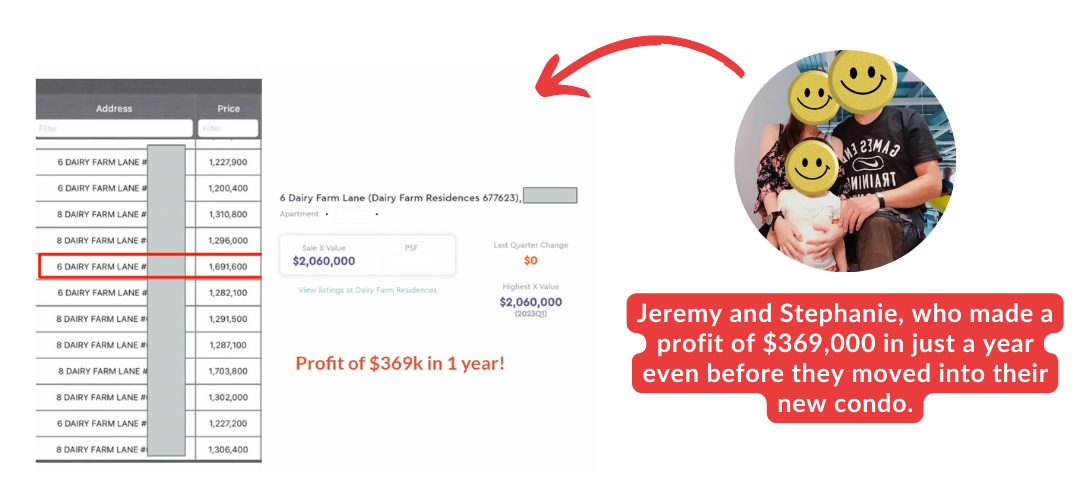Click the highlighted 1,691,600 price row
The width and height of the screenshot is (1080, 500).
pyautogui.click(x=150, y=267)
